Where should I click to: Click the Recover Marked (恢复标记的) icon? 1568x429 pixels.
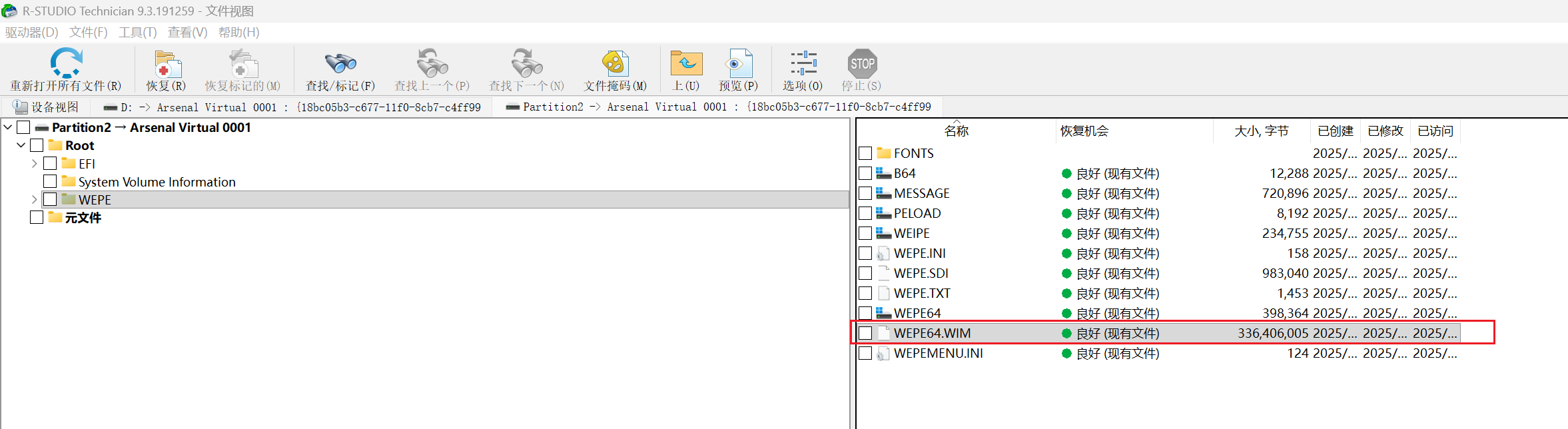pyautogui.click(x=242, y=64)
